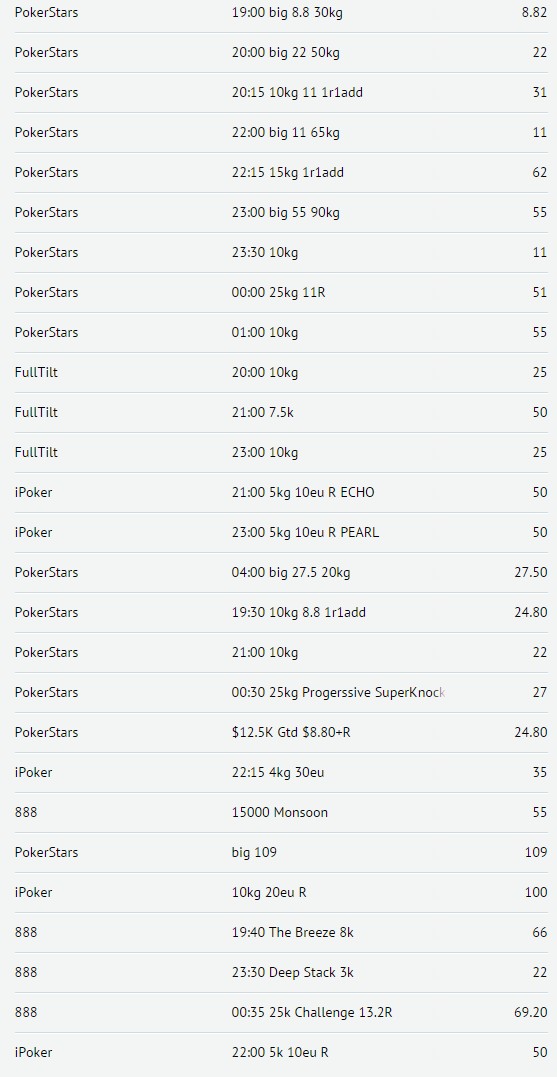Screen dimensions: 557x1077
Task: Select the 04:00 big 27.5 20kg tournament
Action: click(x=278, y=572)
